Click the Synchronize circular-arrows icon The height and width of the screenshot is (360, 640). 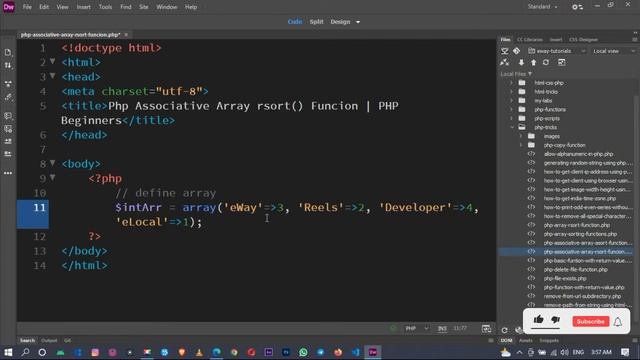tap(546, 62)
